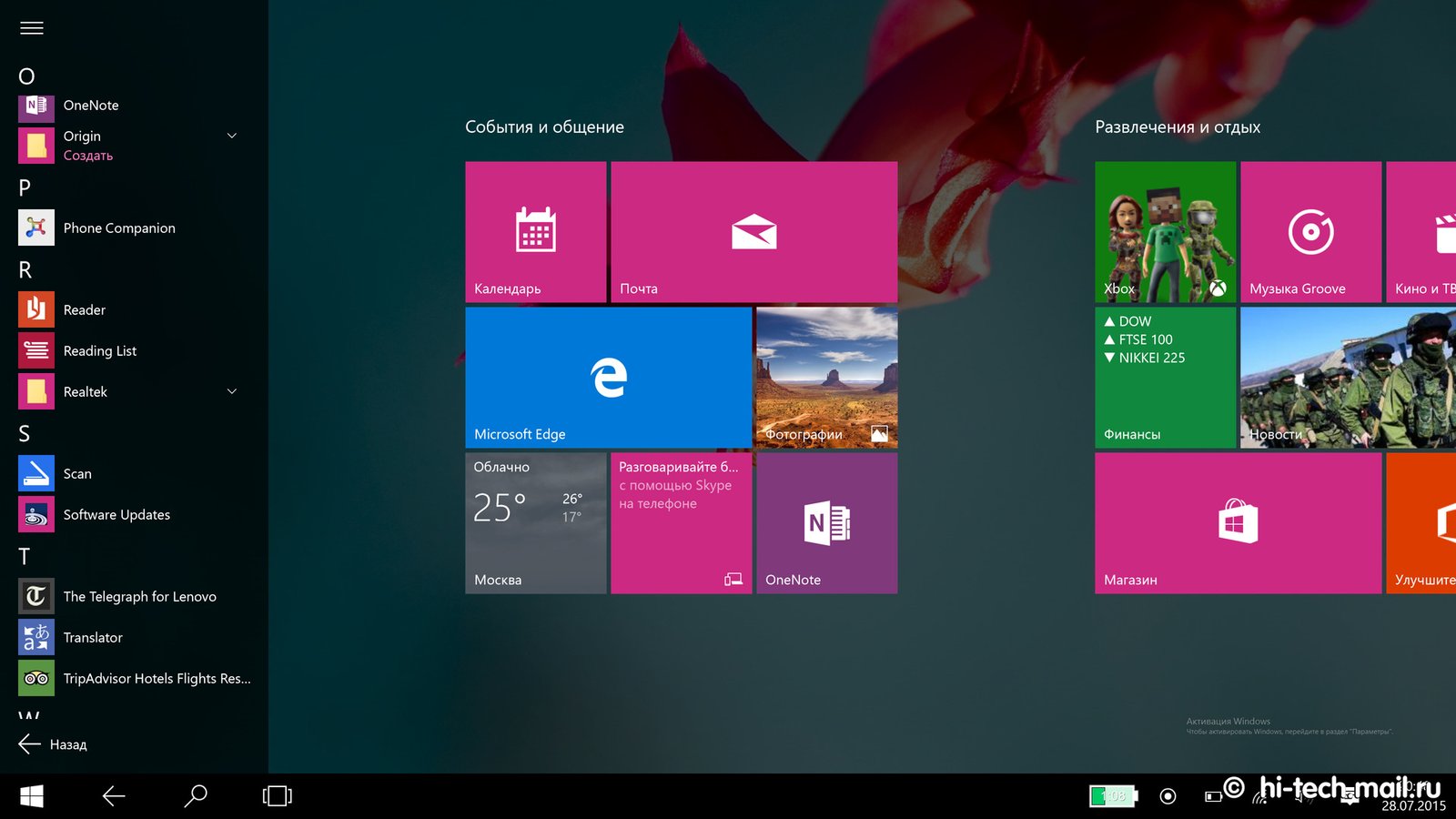This screenshot has width=1456, height=819.
Task: Click the События и общение group title
Action: pos(545,127)
